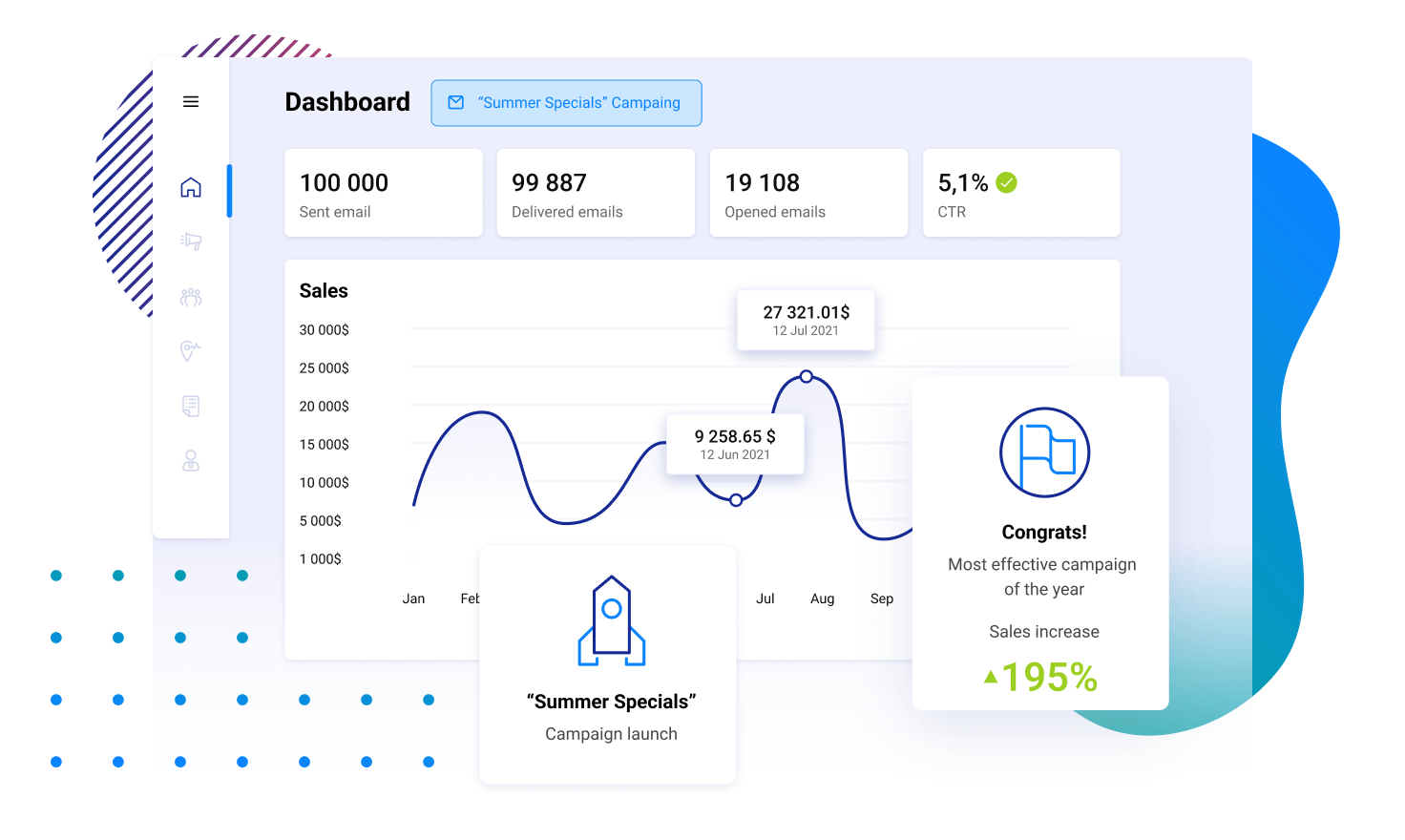Open the audience group icon
Image resolution: width=1405 pixels, height=840 pixels.
coord(191,297)
